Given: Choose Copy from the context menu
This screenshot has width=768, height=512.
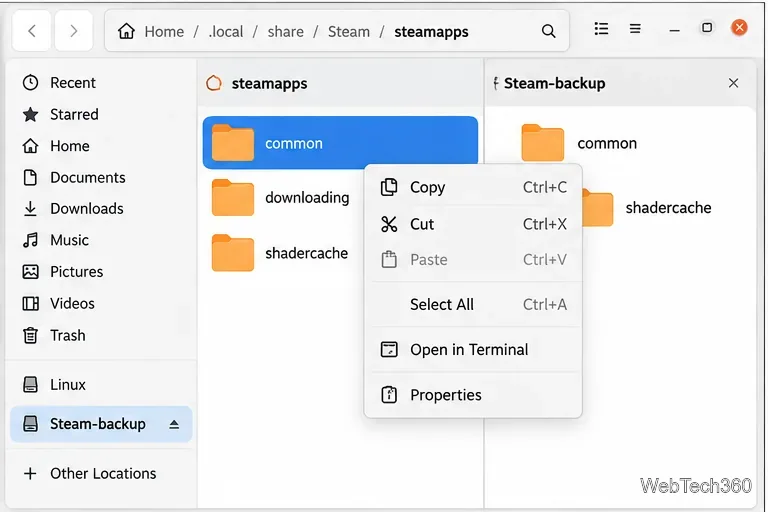Looking at the screenshot, I should [473, 187].
